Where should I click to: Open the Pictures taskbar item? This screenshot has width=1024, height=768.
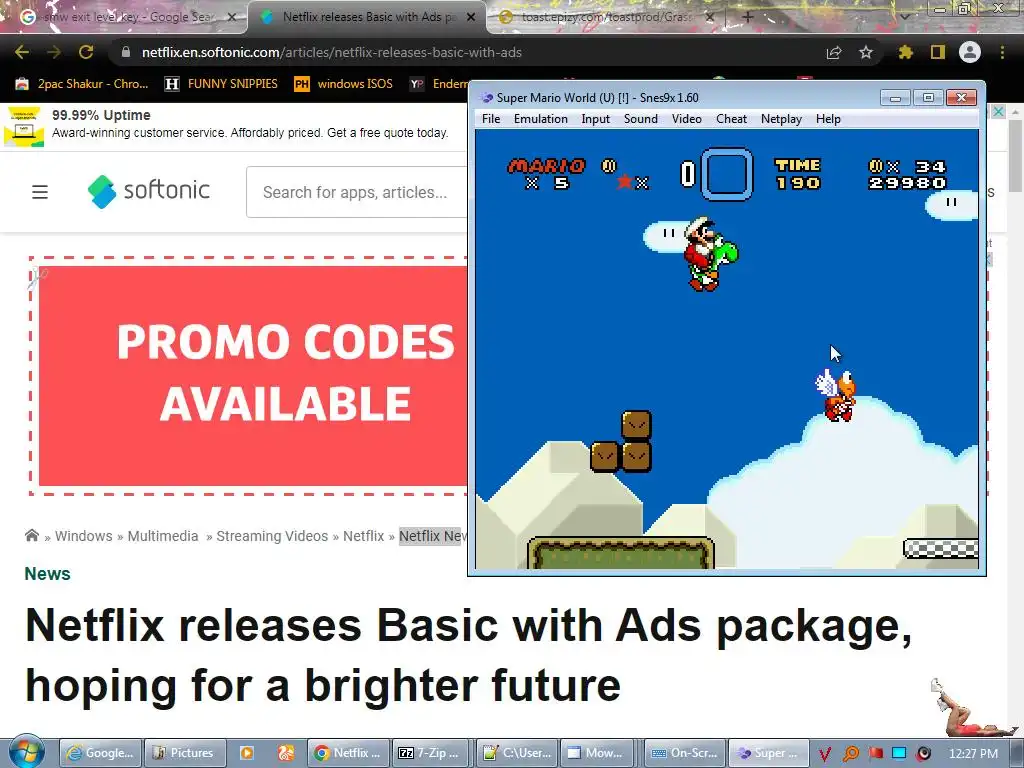[x=185, y=753]
